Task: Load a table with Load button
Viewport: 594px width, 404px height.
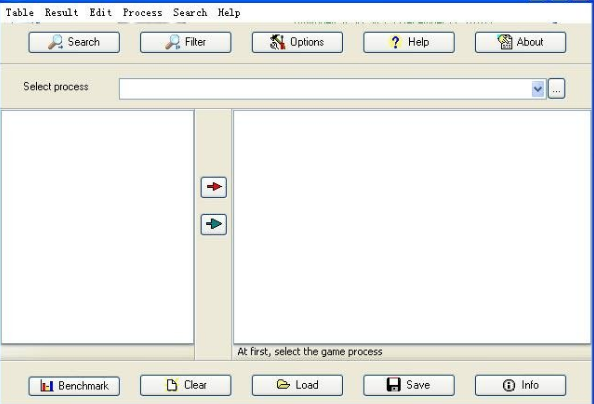Action: coord(297,385)
